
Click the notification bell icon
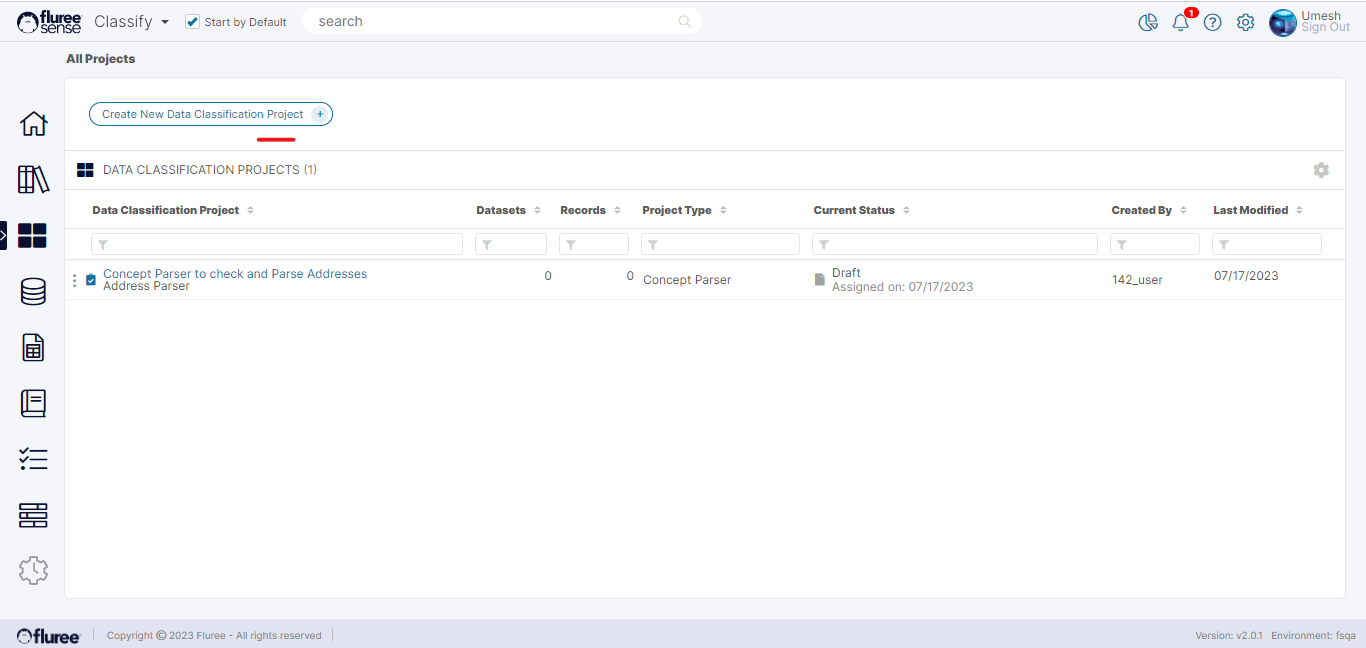(1180, 22)
